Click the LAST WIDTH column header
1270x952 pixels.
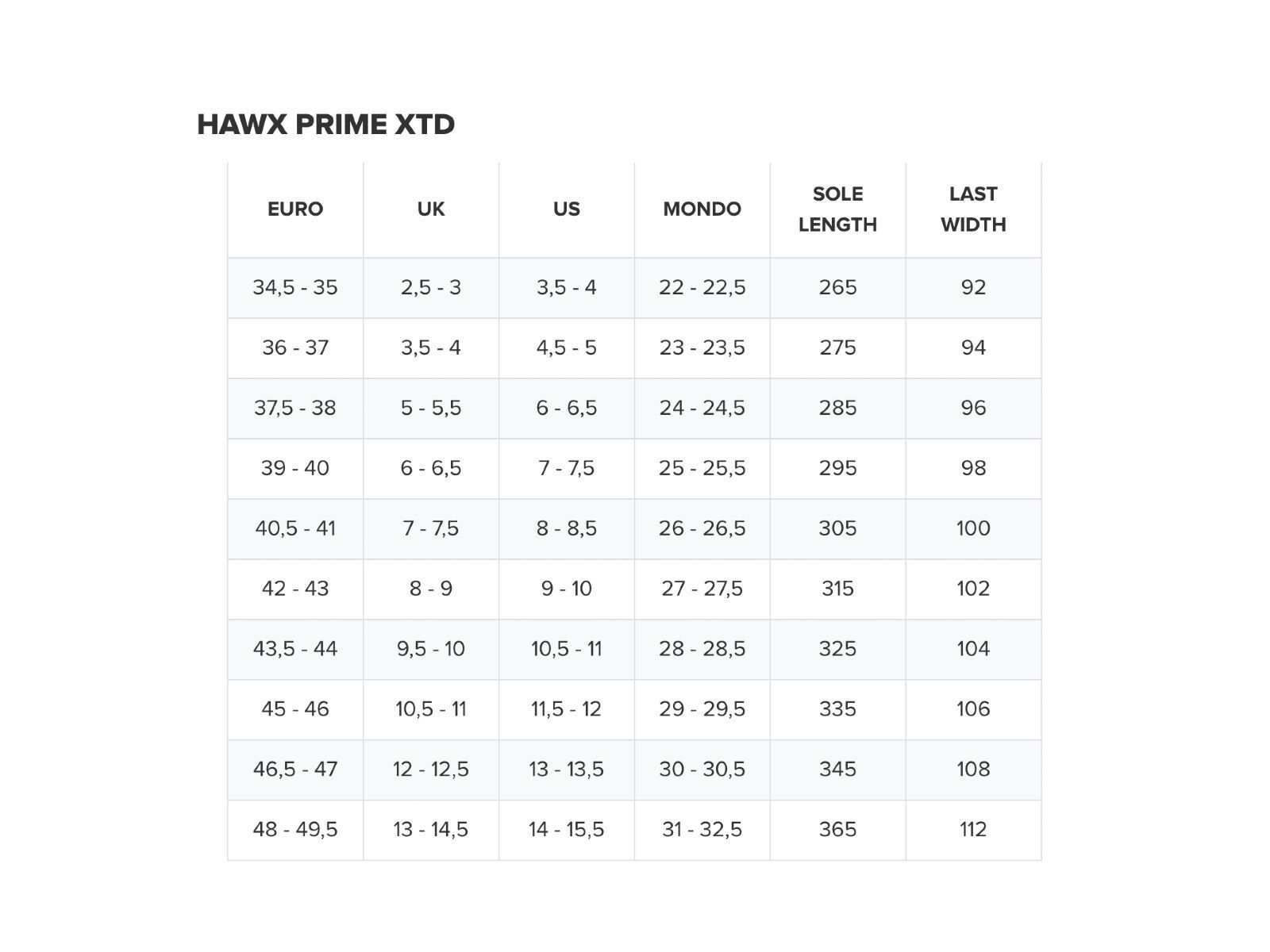973,209
